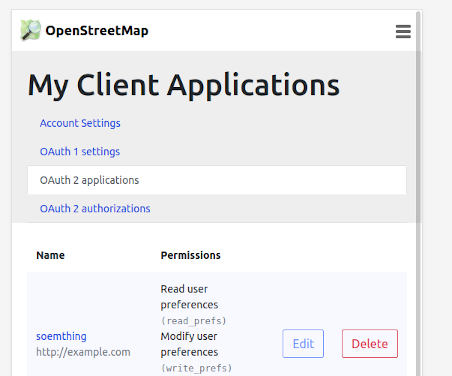Viewport: 452px width, 376px height.
Task: Click the Read user preferences text
Action: pos(189,297)
